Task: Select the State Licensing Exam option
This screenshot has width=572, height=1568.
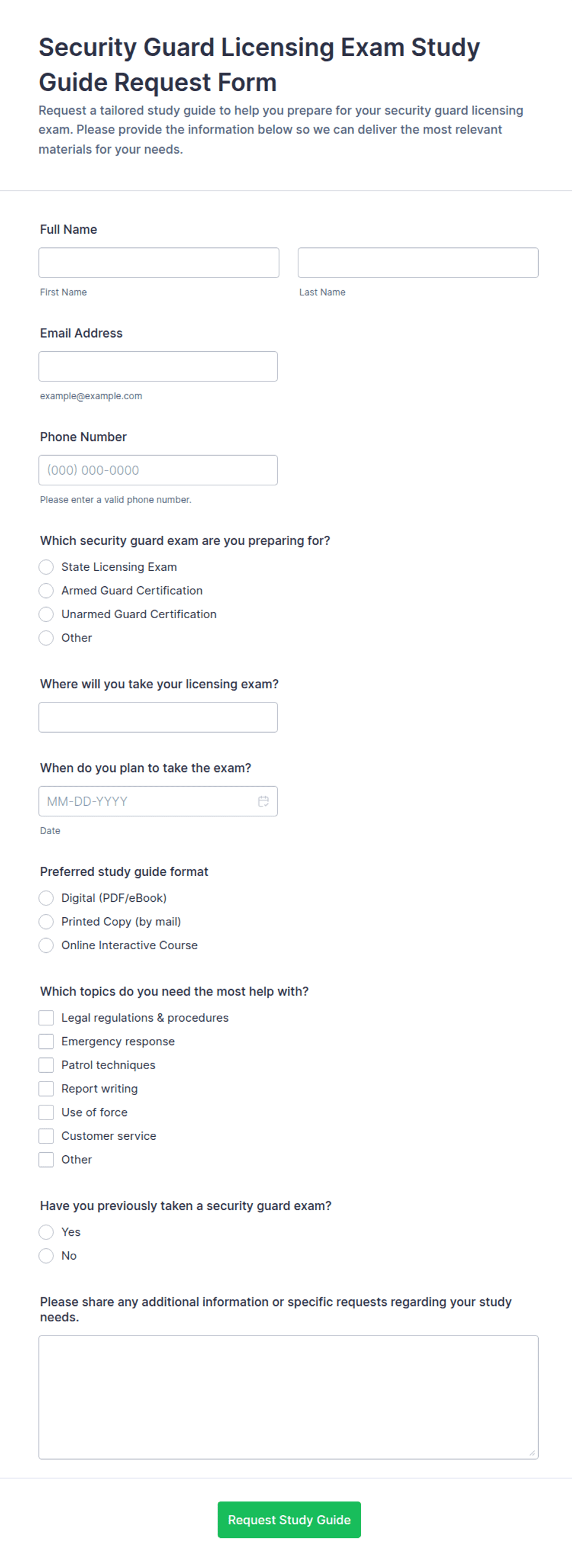Action: [x=46, y=567]
